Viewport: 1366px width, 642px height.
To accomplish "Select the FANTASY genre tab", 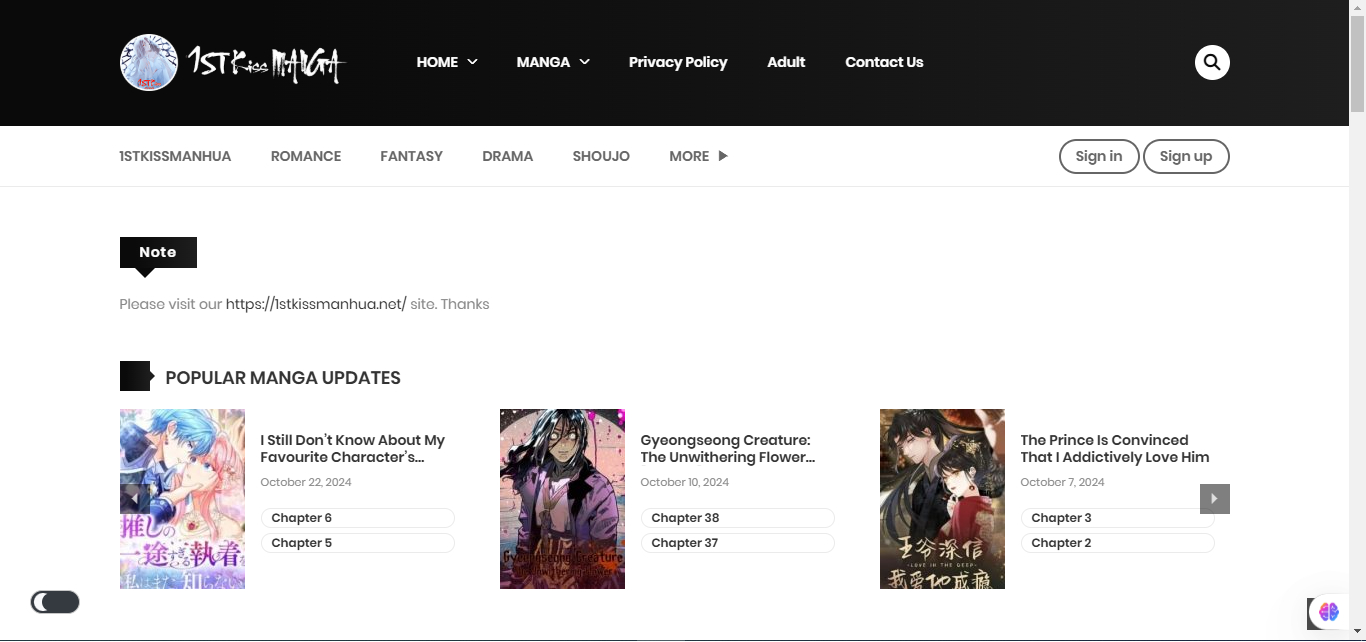I will click(411, 156).
